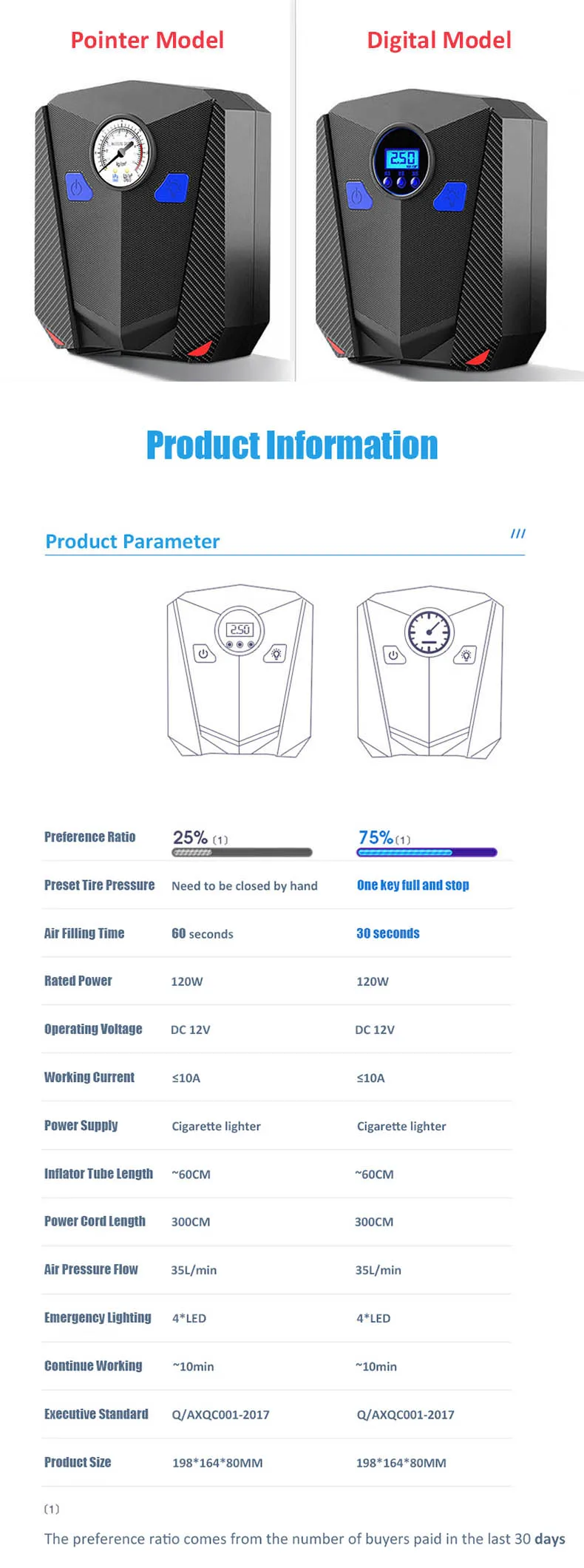Click the power icon on the gauge line drawing

pyautogui.click(x=393, y=655)
